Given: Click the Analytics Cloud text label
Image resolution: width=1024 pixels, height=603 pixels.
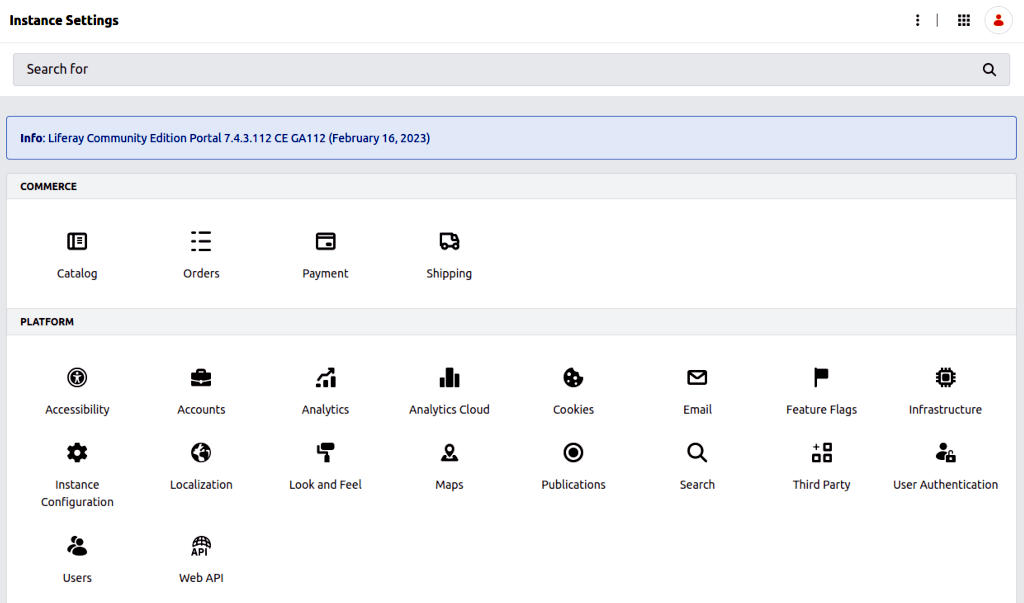Looking at the screenshot, I should pos(449,410).
